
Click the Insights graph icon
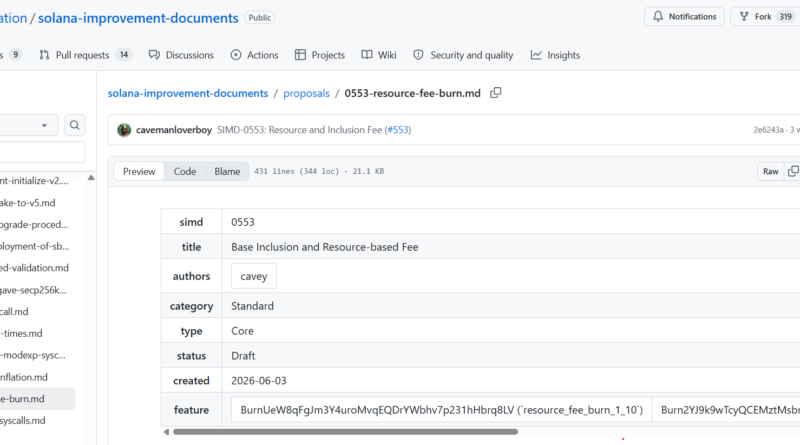pos(536,55)
